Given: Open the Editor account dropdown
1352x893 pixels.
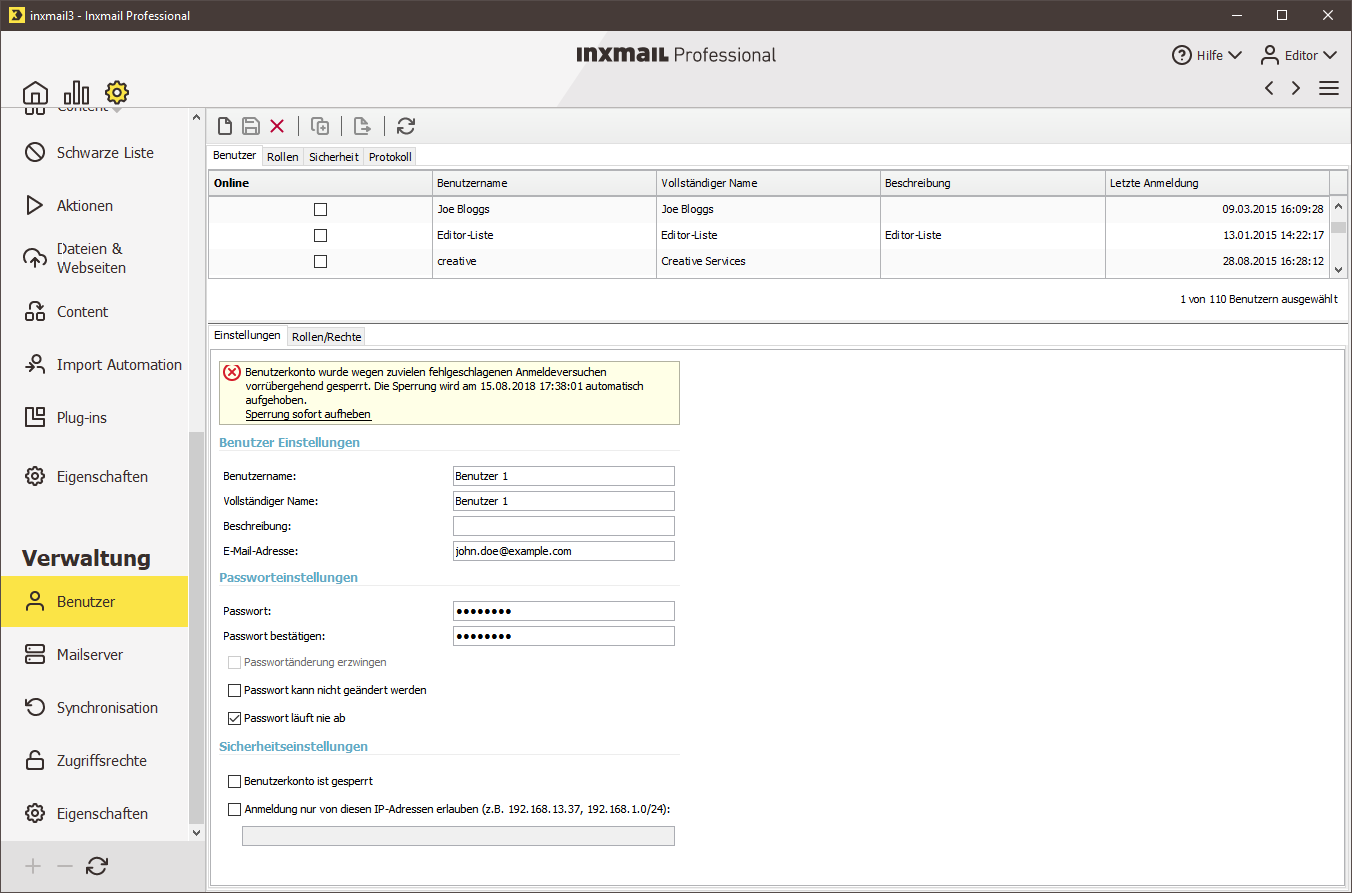Looking at the screenshot, I should click(x=1298, y=55).
